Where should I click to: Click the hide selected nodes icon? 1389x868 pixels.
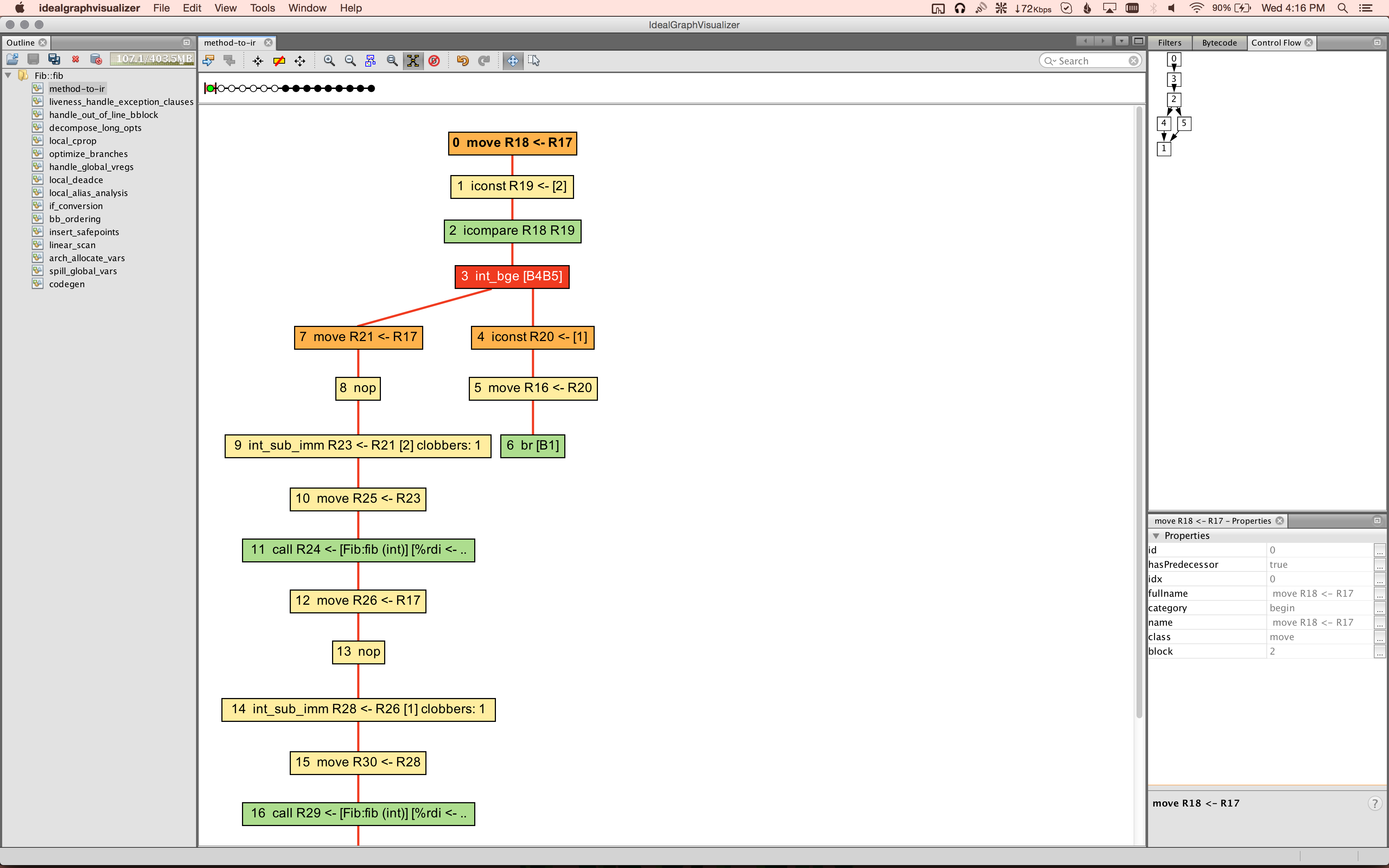pos(279,61)
